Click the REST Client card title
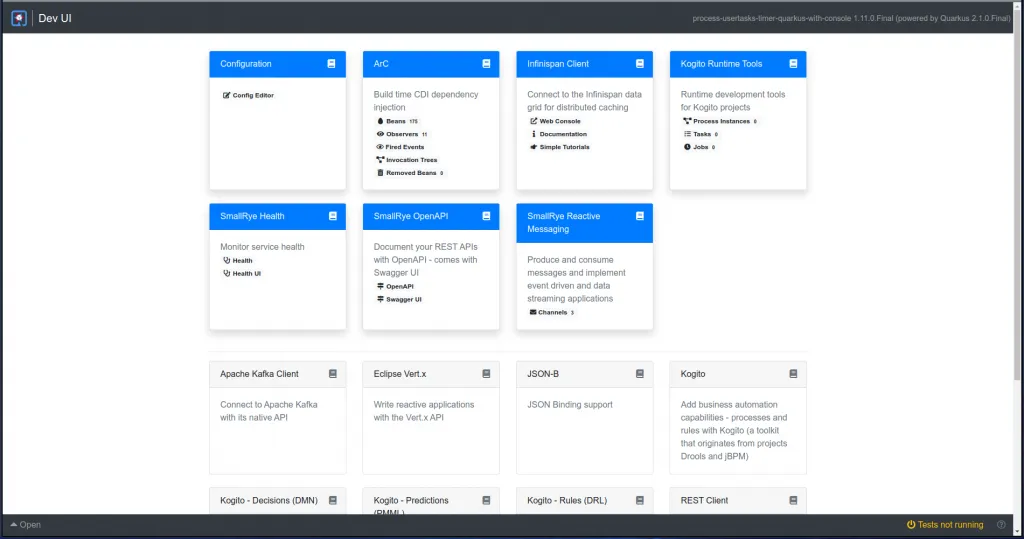This screenshot has width=1024, height=539. click(x=704, y=500)
